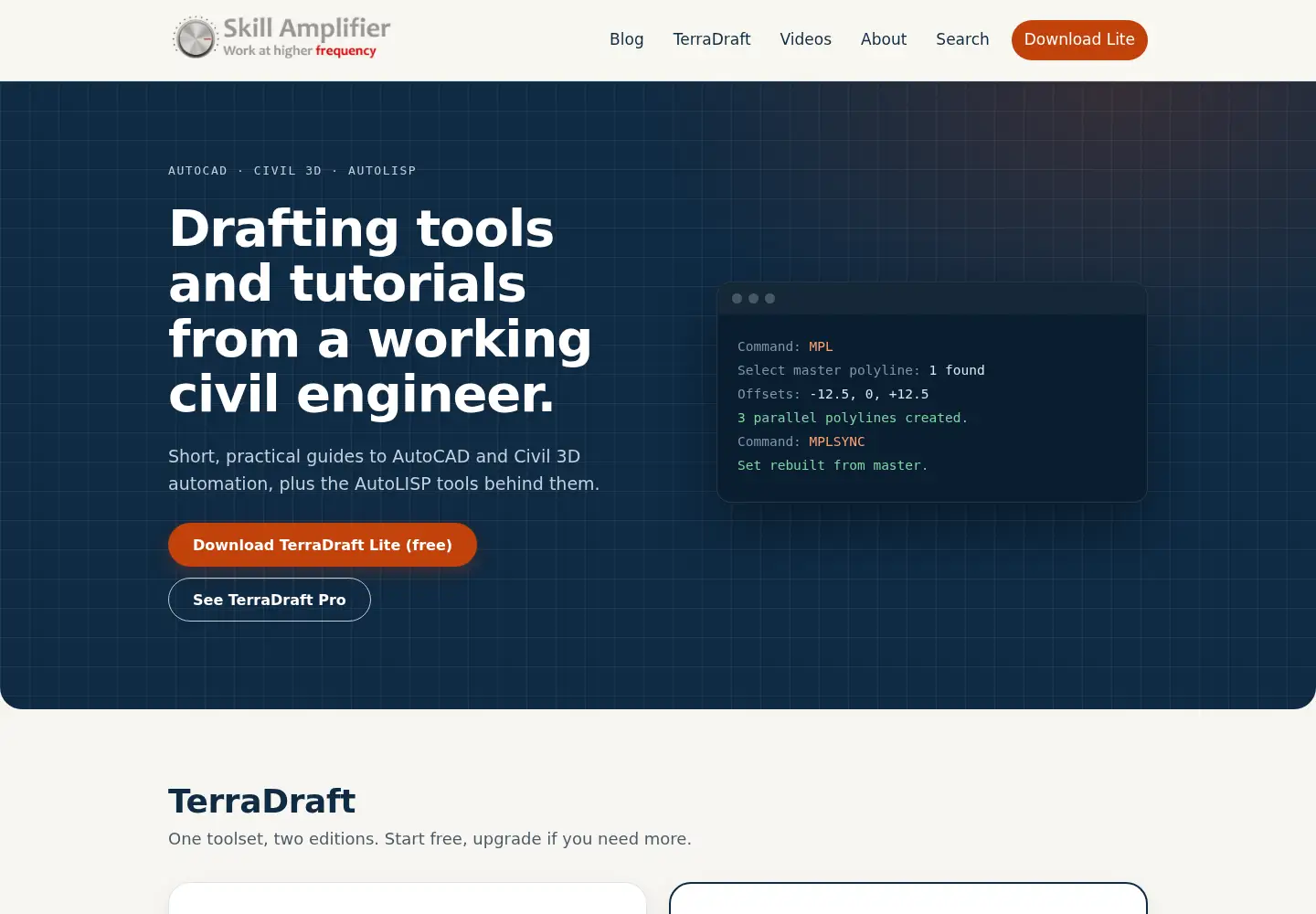1316x914 pixels.
Task: Click the Skill Amplifier knob logo icon
Action: click(x=196, y=38)
